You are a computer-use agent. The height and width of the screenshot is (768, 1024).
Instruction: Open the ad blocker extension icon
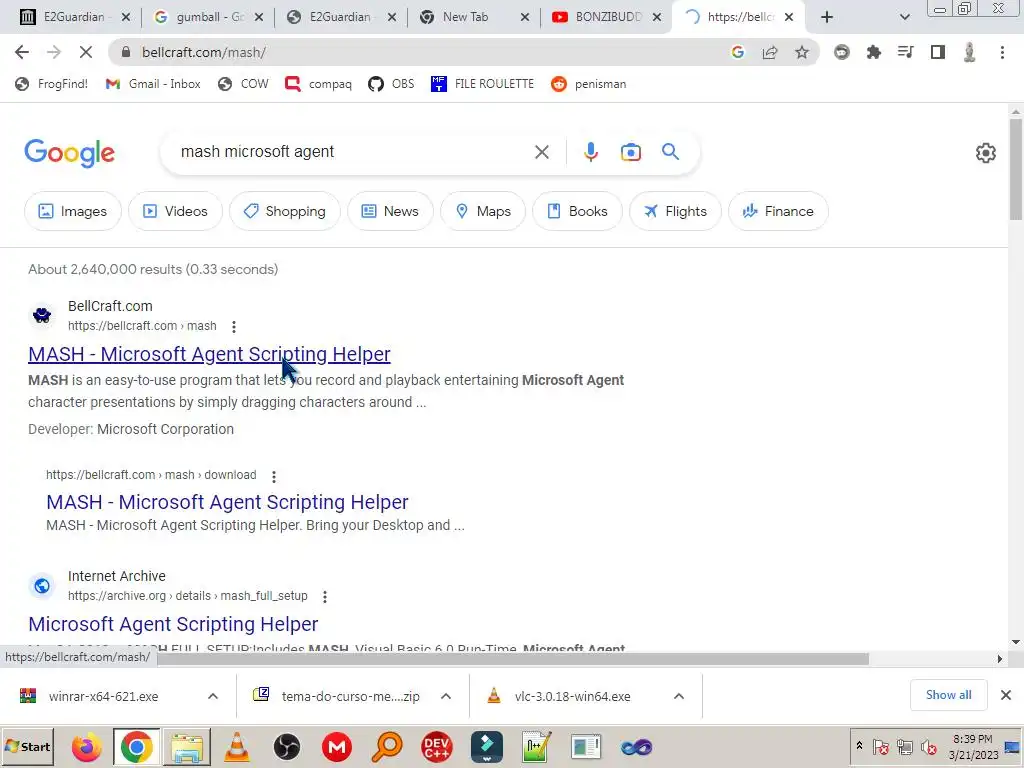point(842,52)
